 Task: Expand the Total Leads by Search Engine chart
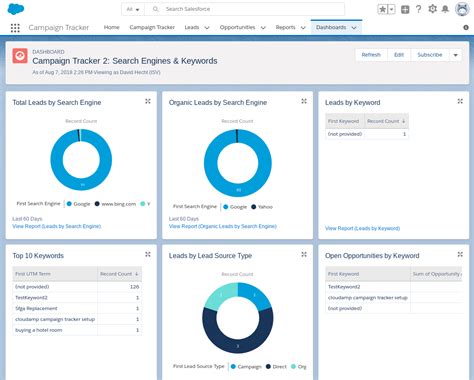pos(148,101)
